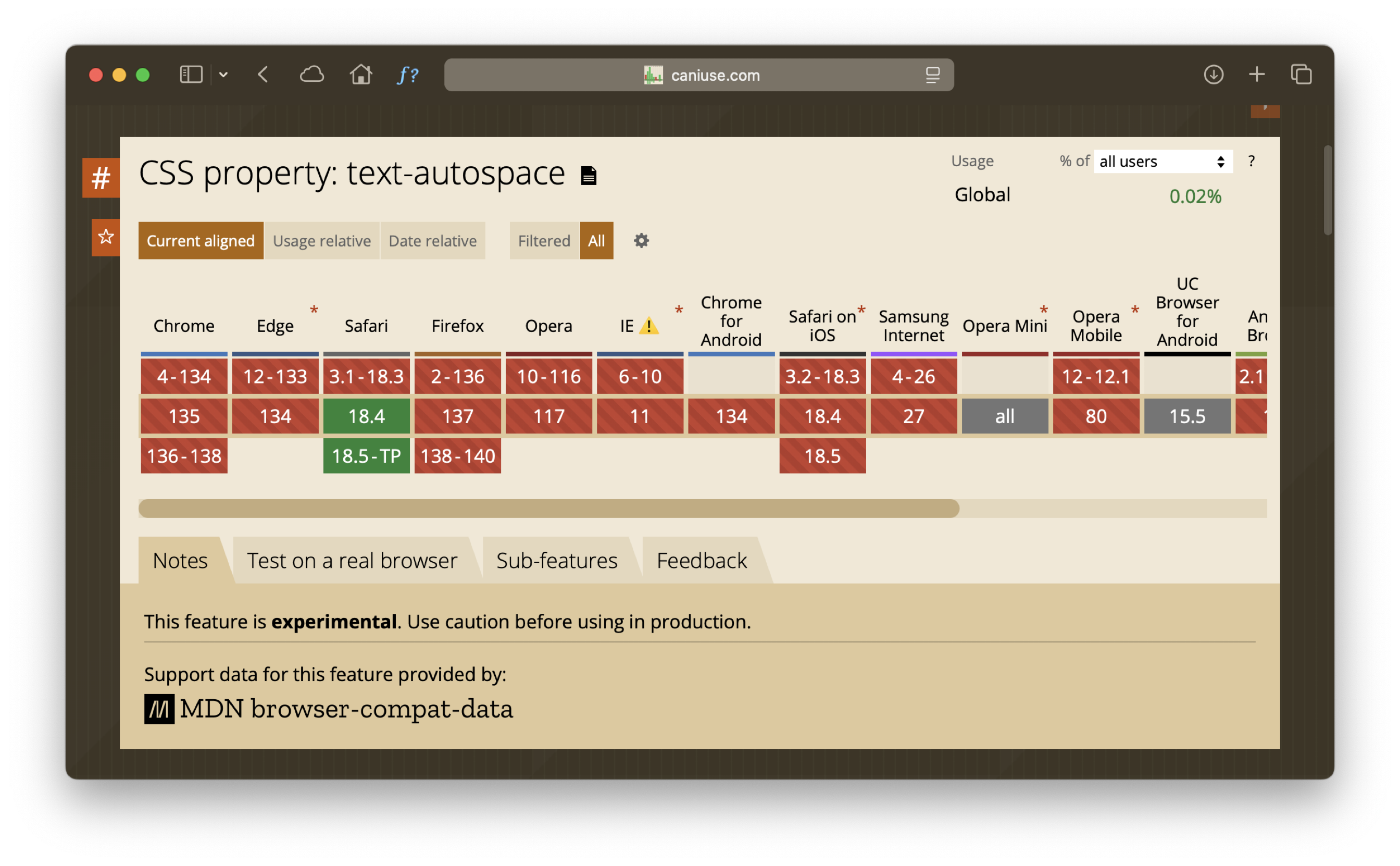Select Samsung Internet 27 cell
The image size is (1400, 866).
[x=914, y=416]
